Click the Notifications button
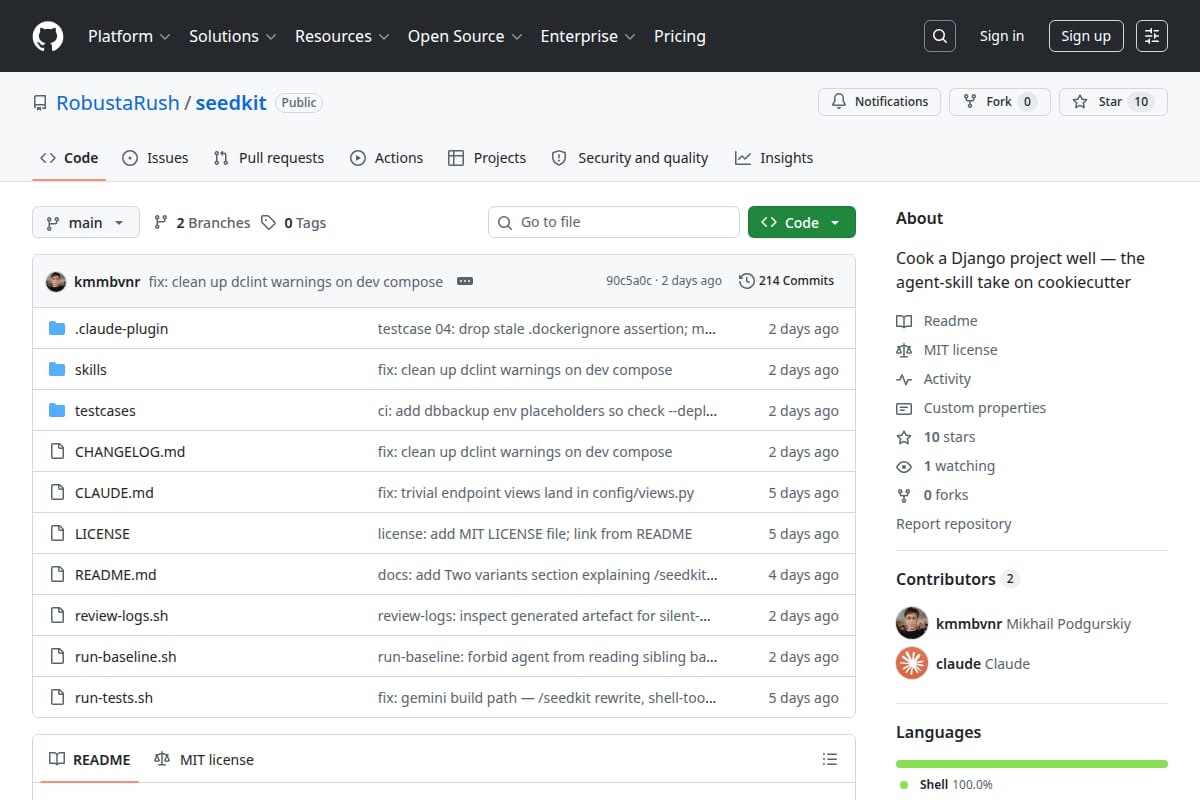Viewport: 1200px width, 800px height. point(880,101)
